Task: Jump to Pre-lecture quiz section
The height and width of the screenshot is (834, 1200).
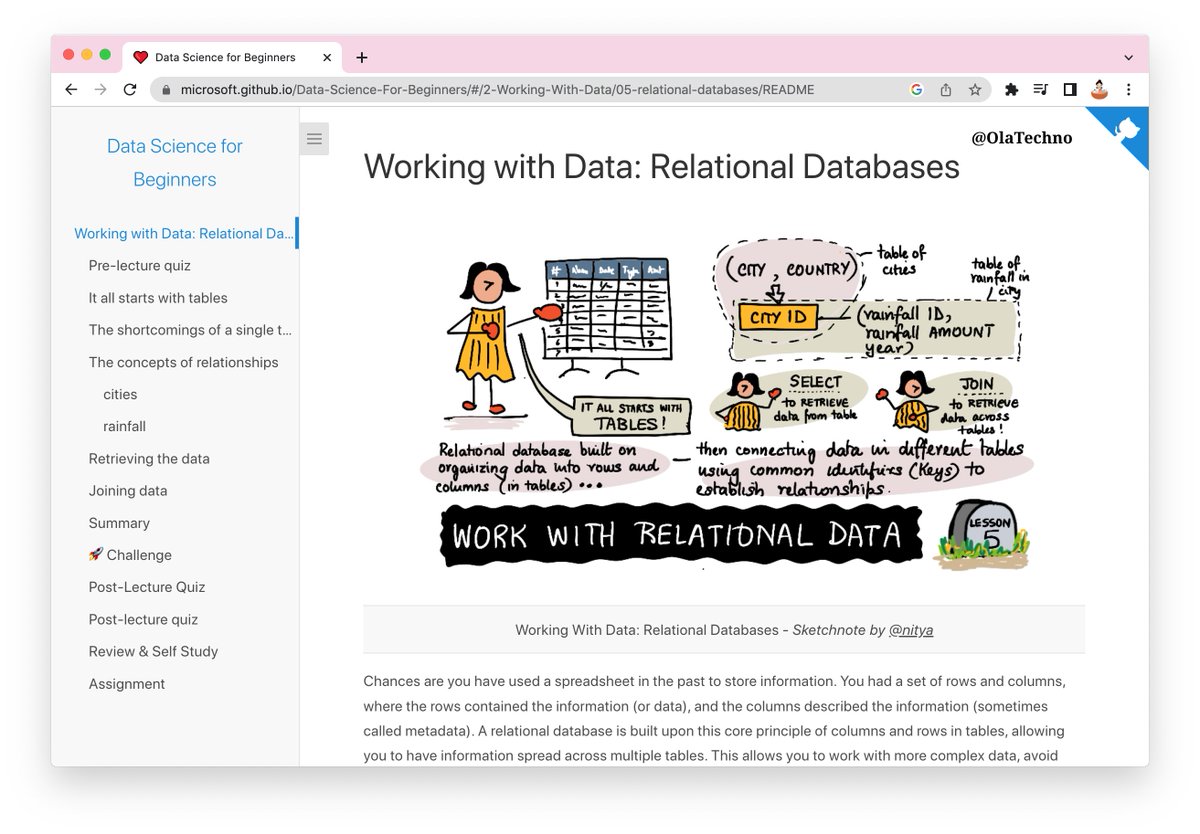Action: coord(139,265)
